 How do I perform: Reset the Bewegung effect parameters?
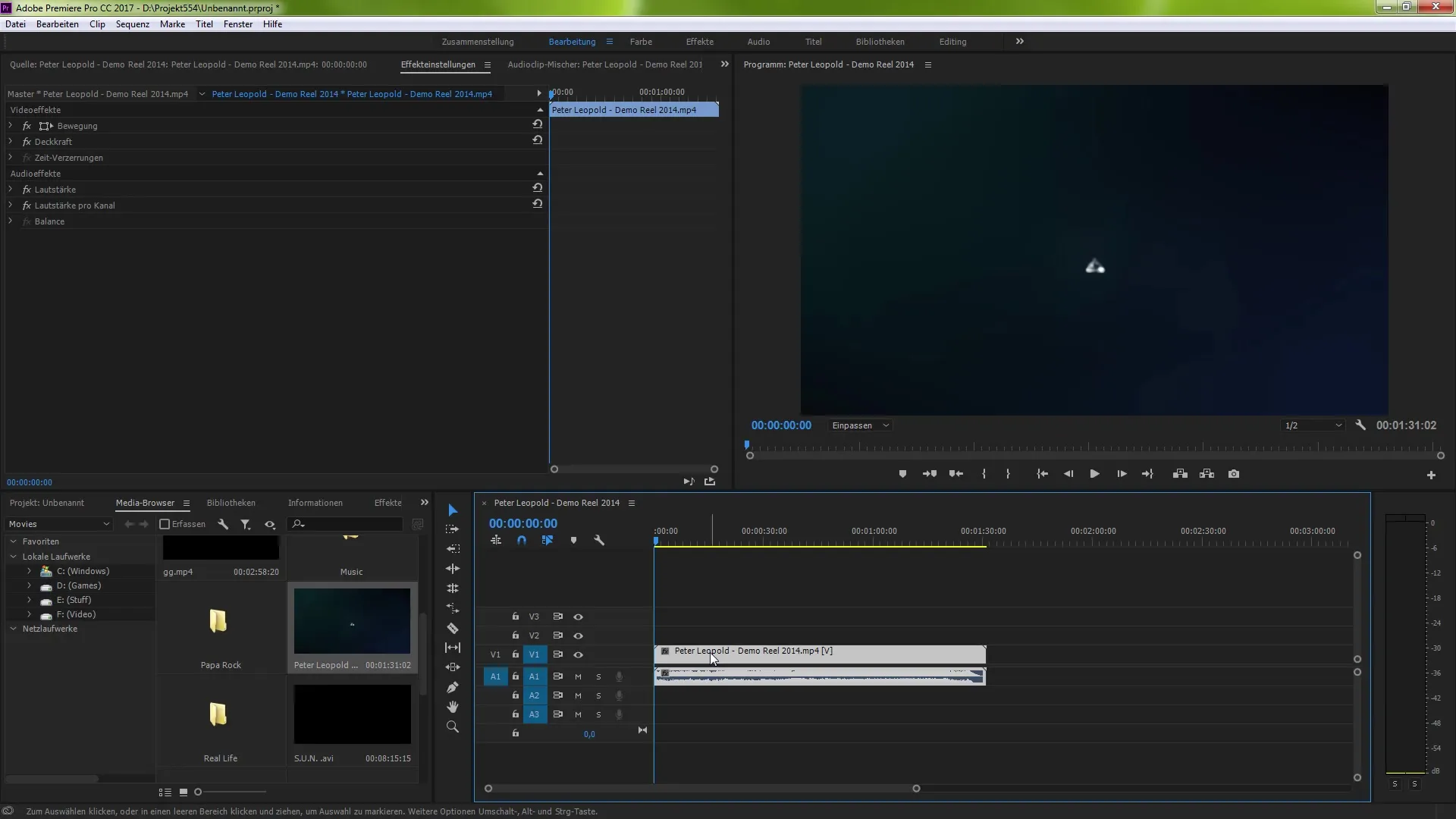(x=538, y=124)
